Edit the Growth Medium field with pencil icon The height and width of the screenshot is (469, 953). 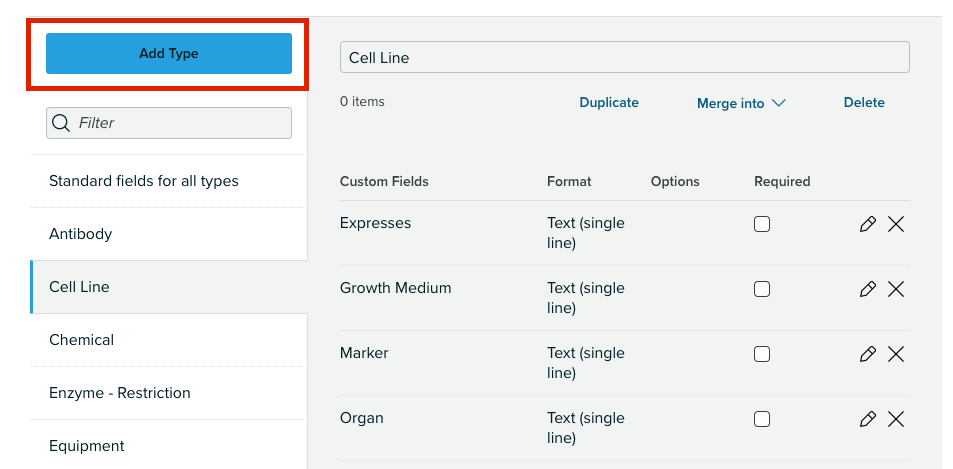(868, 289)
